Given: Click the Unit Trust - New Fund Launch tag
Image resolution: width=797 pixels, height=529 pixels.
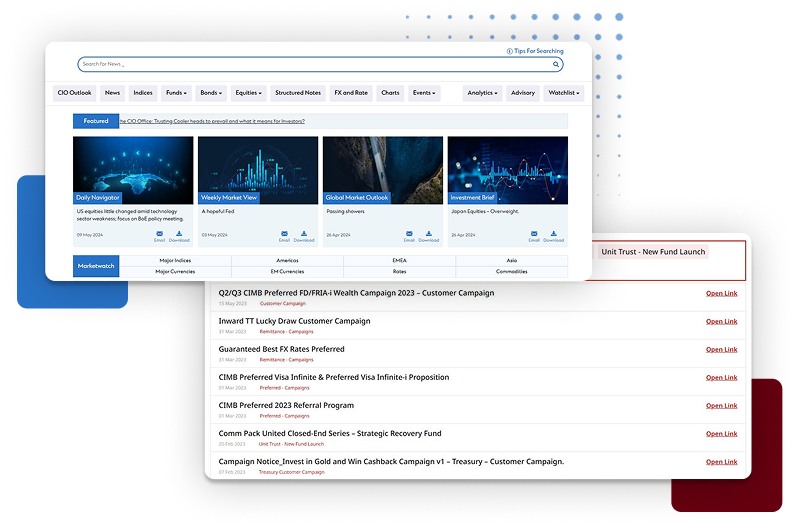Looking at the screenshot, I should (x=653, y=252).
